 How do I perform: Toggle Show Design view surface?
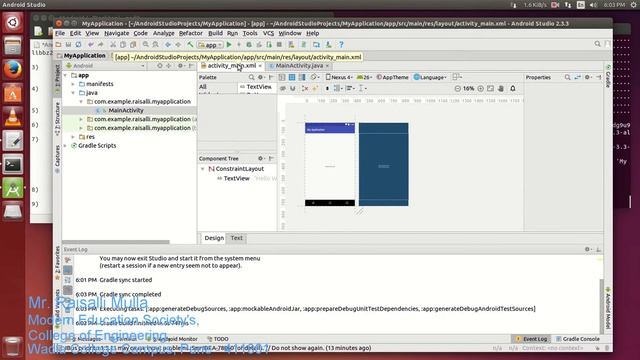pos(282,77)
